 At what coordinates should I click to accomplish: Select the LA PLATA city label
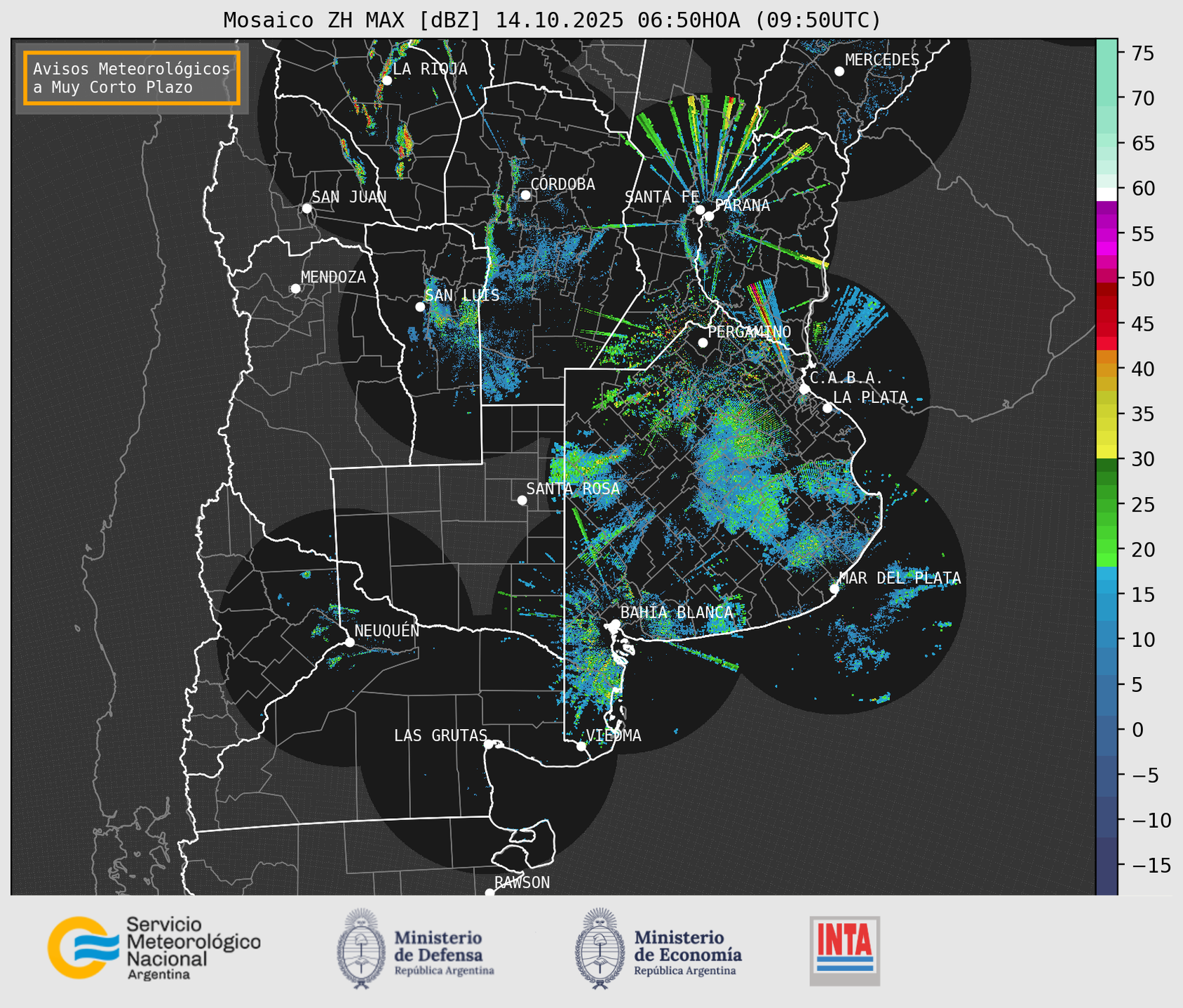point(870,397)
